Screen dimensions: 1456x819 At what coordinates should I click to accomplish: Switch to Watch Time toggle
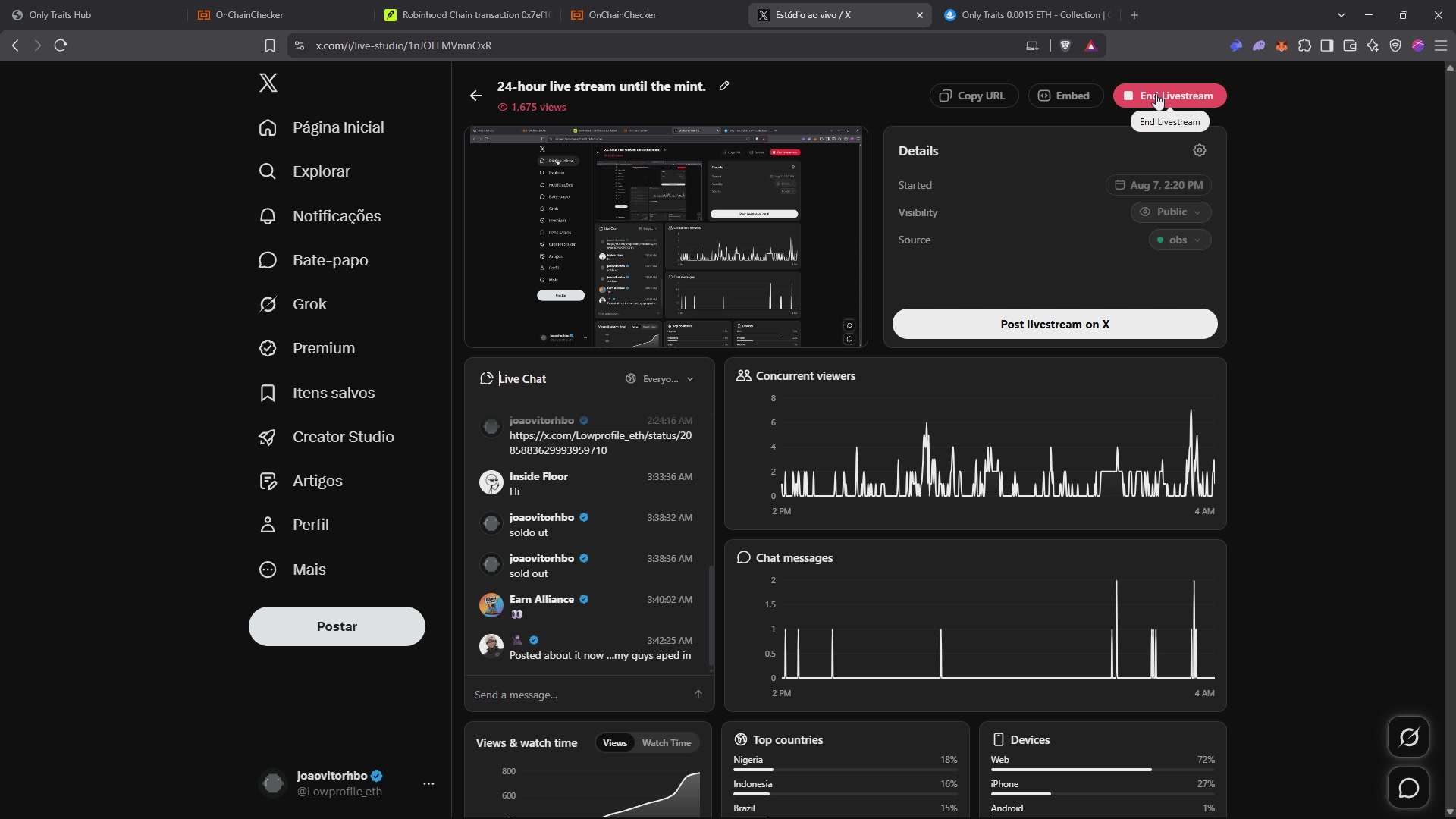tap(667, 743)
